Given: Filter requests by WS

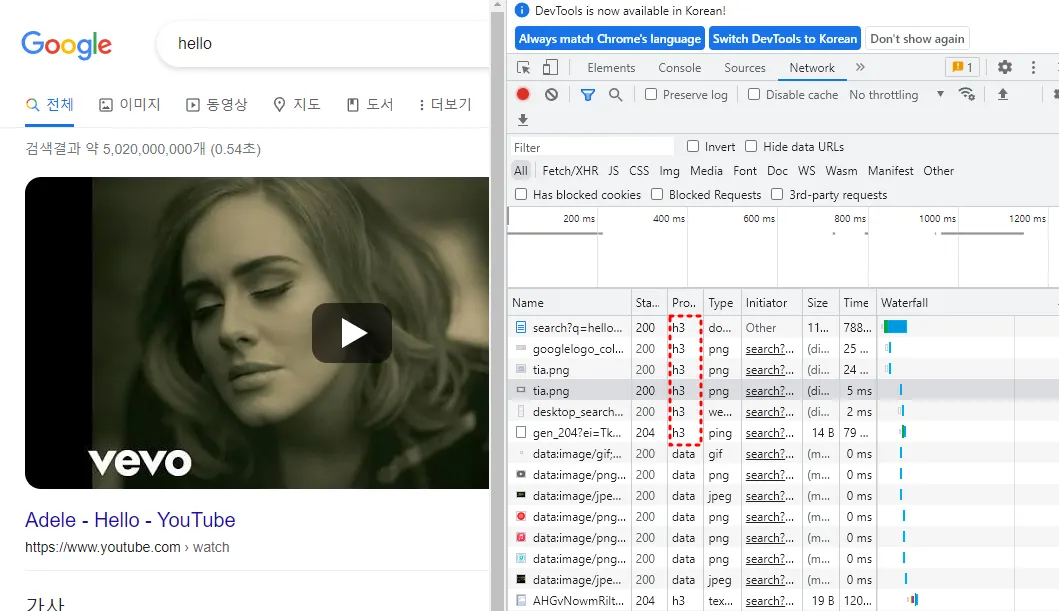Looking at the screenshot, I should [x=806, y=171].
